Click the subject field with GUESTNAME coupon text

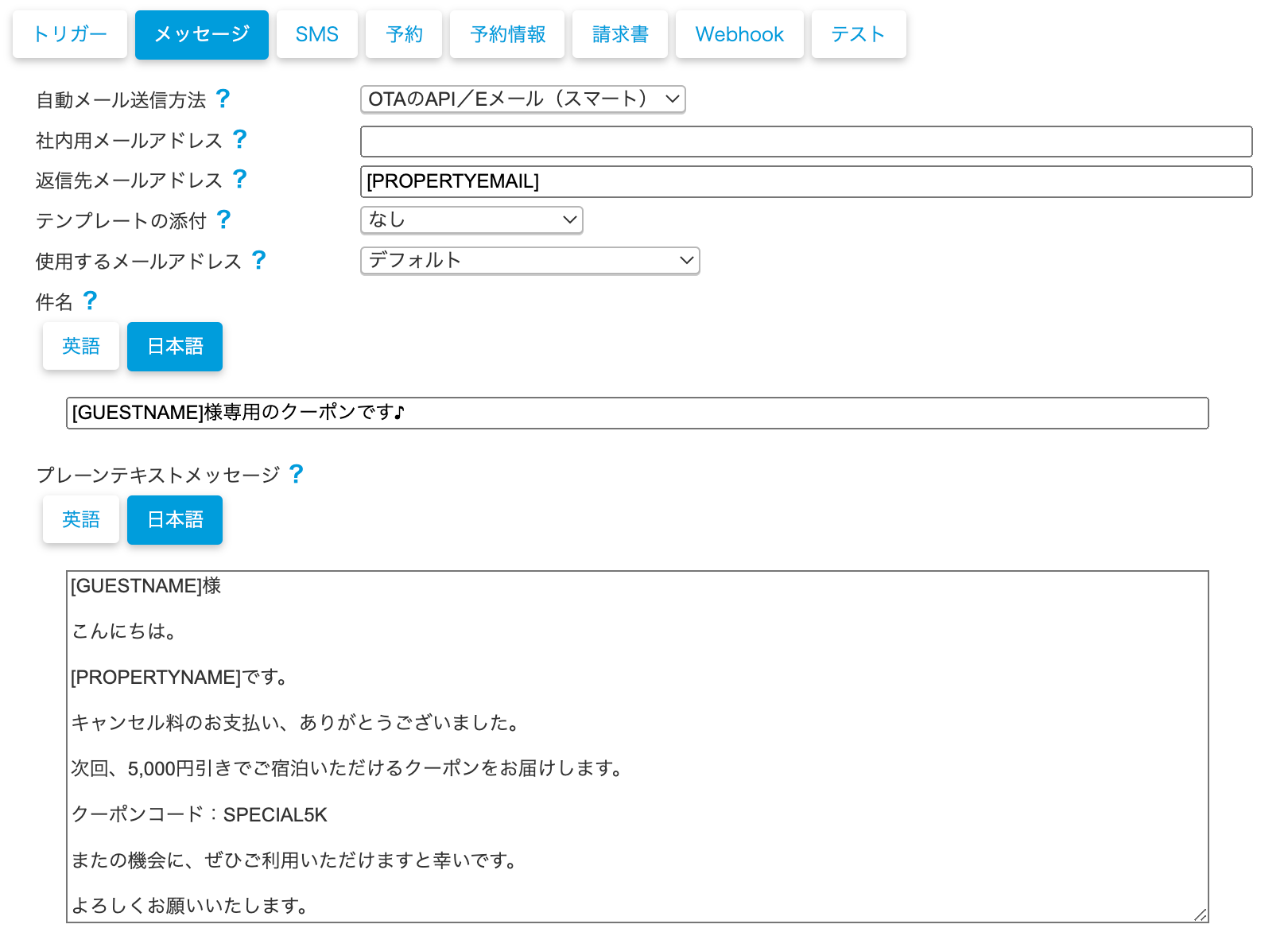[x=637, y=413]
